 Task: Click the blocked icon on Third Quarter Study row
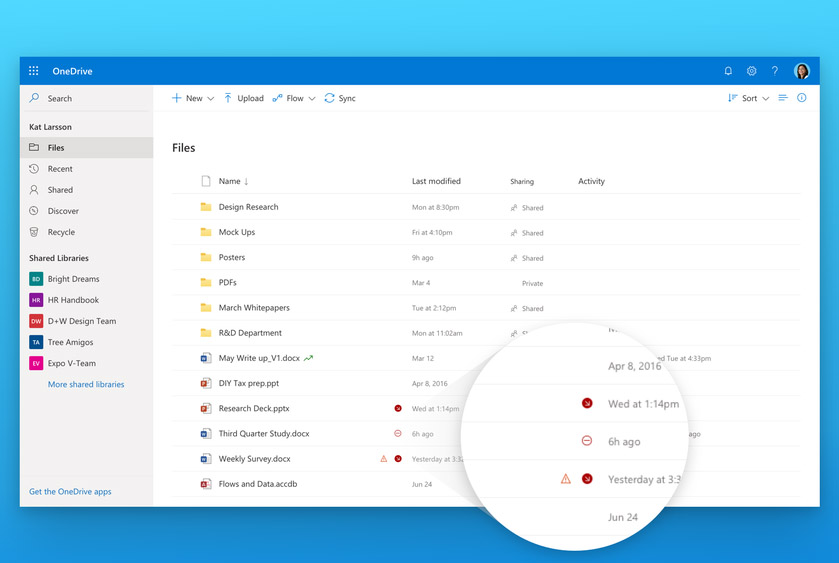tap(398, 433)
